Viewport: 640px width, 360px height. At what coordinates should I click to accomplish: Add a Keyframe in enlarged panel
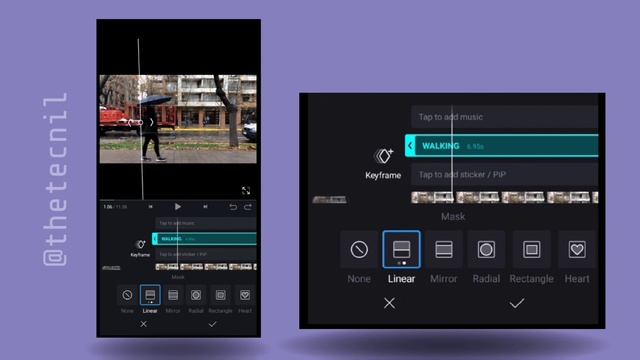click(383, 164)
